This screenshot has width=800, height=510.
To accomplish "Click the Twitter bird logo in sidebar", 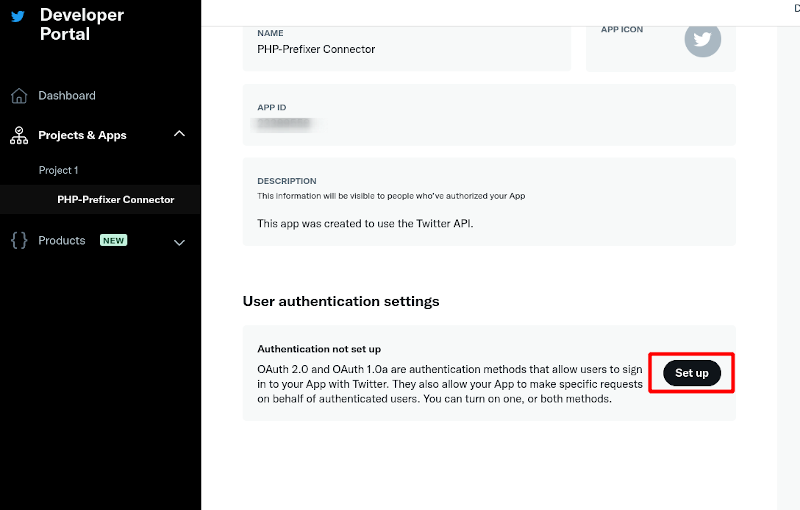I will click(18, 16).
